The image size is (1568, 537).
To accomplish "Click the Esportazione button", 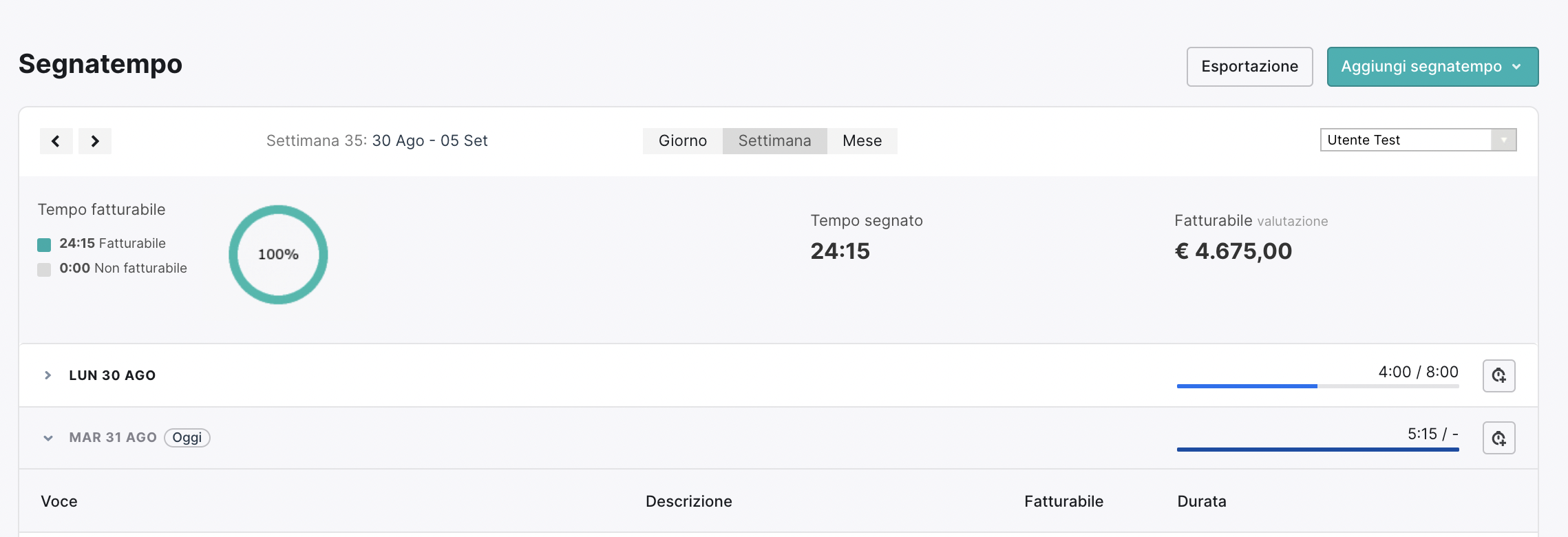I will (1249, 67).
